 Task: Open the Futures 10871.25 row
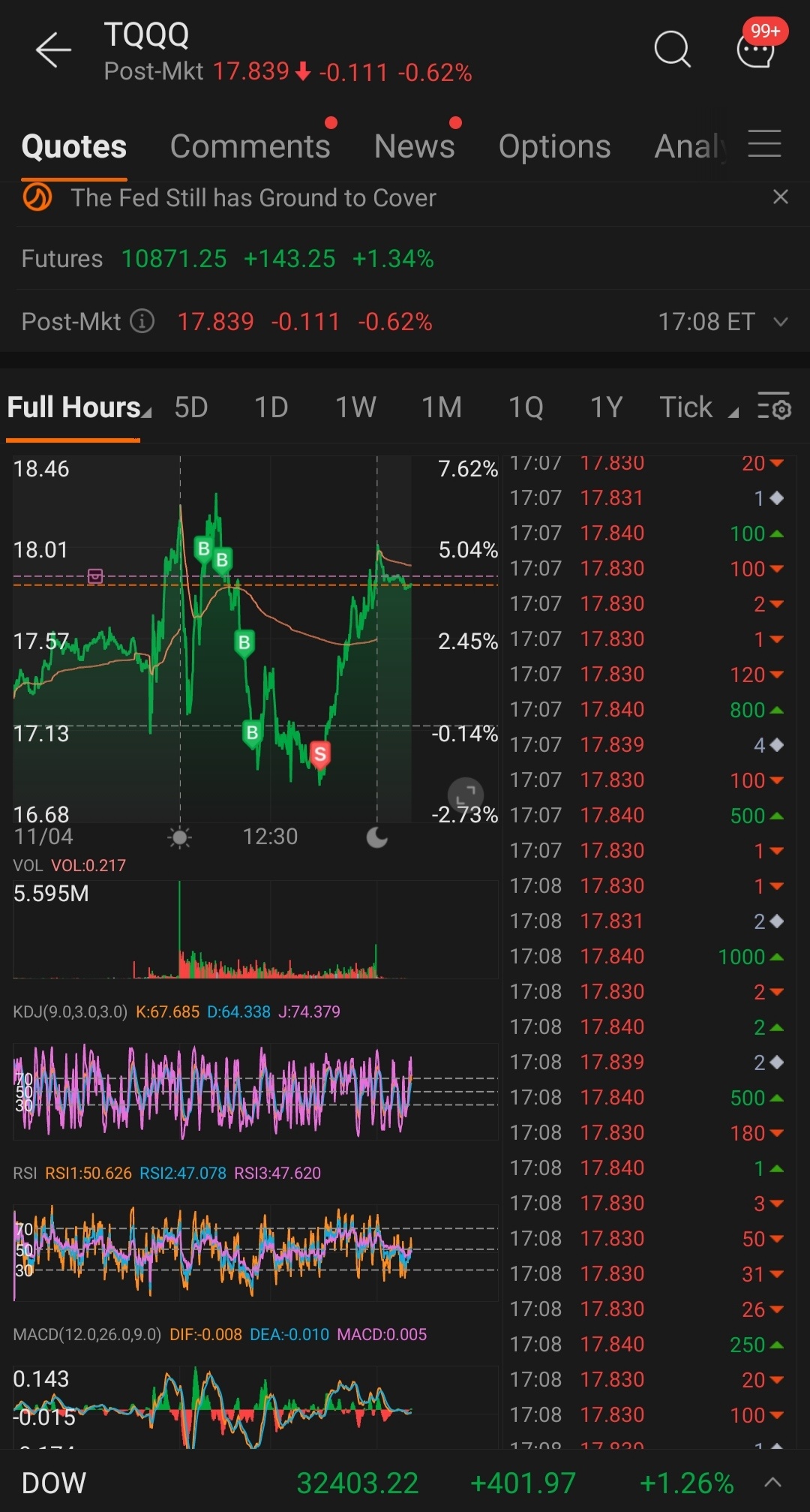405,259
